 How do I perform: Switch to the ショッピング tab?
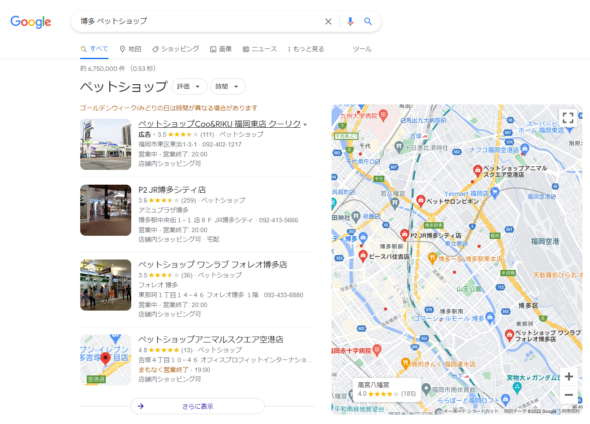(x=176, y=49)
